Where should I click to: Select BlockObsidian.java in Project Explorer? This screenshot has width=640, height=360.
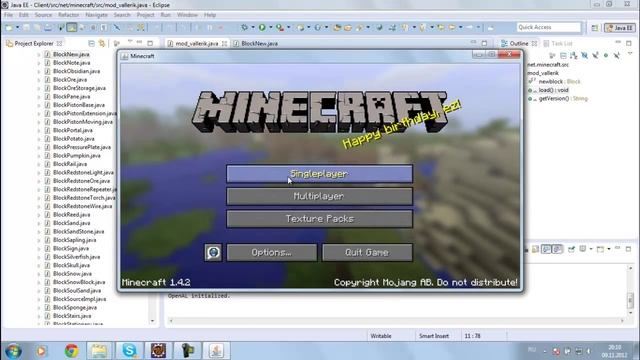76,71
